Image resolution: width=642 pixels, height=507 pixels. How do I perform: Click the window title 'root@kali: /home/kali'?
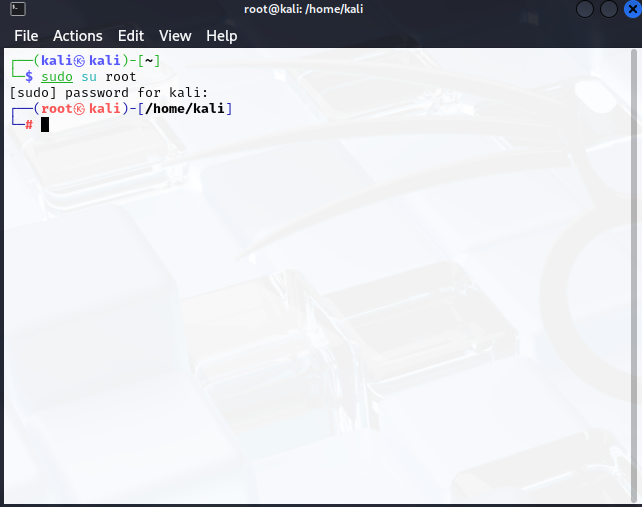303,9
